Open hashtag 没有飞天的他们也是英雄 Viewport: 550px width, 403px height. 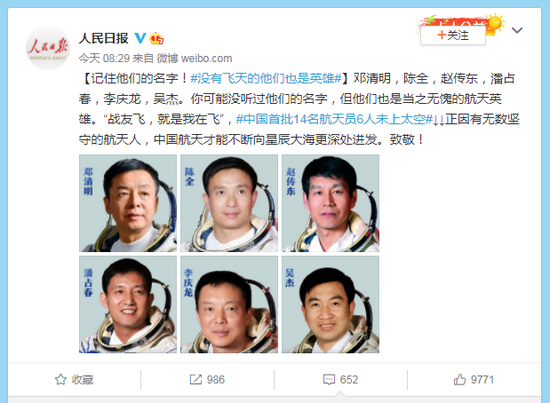coord(266,78)
